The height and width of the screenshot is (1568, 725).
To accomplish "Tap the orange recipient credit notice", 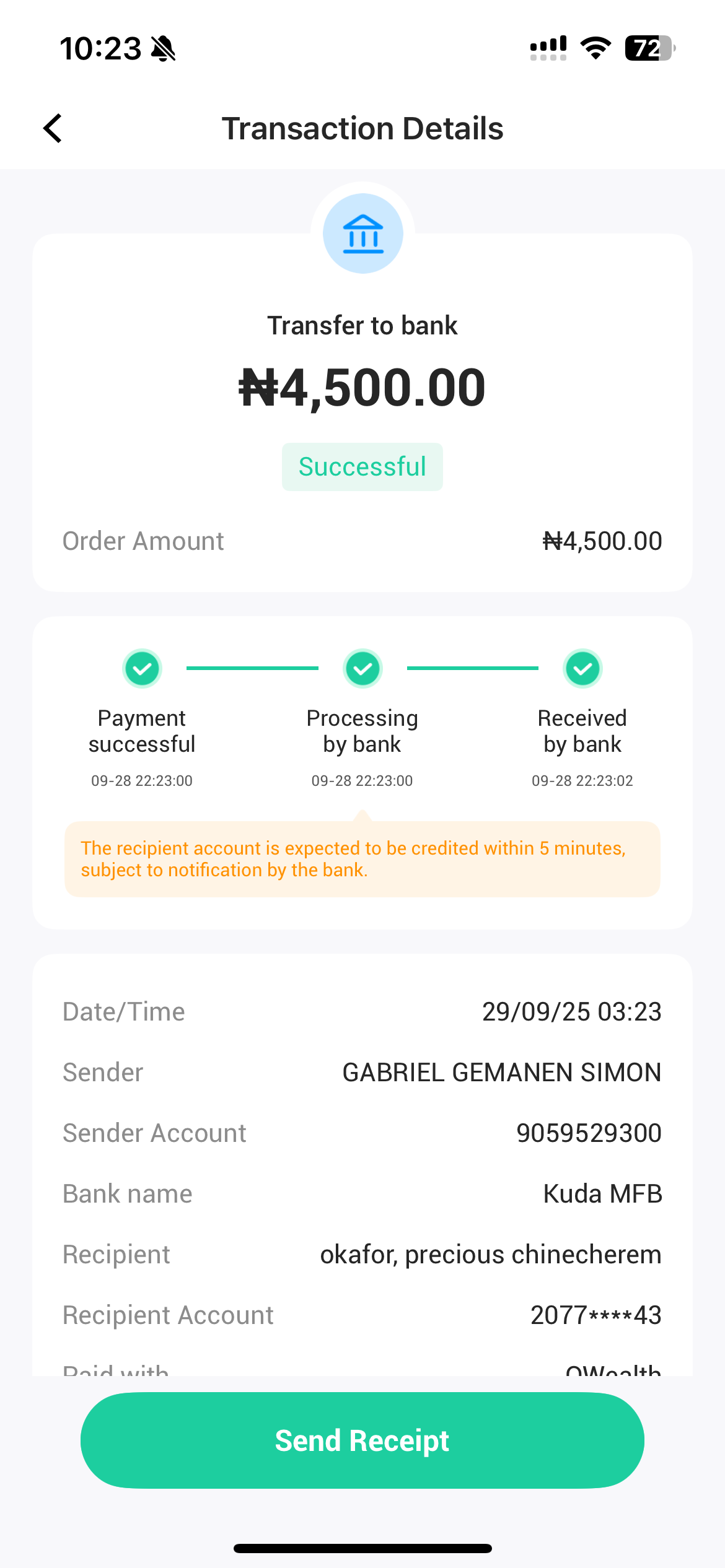I will tap(362, 859).
